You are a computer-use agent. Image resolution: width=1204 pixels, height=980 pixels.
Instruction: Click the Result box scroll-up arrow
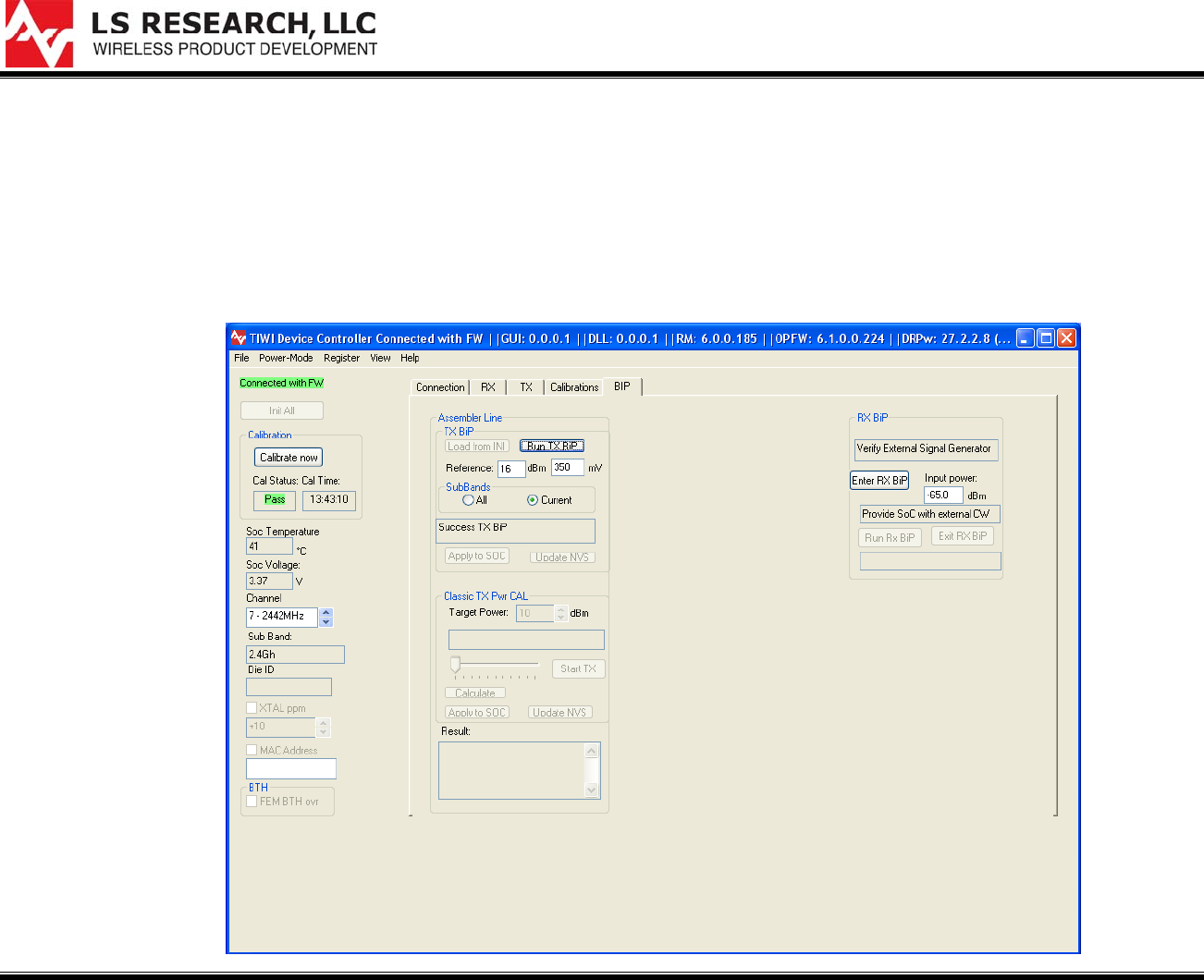point(592,751)
